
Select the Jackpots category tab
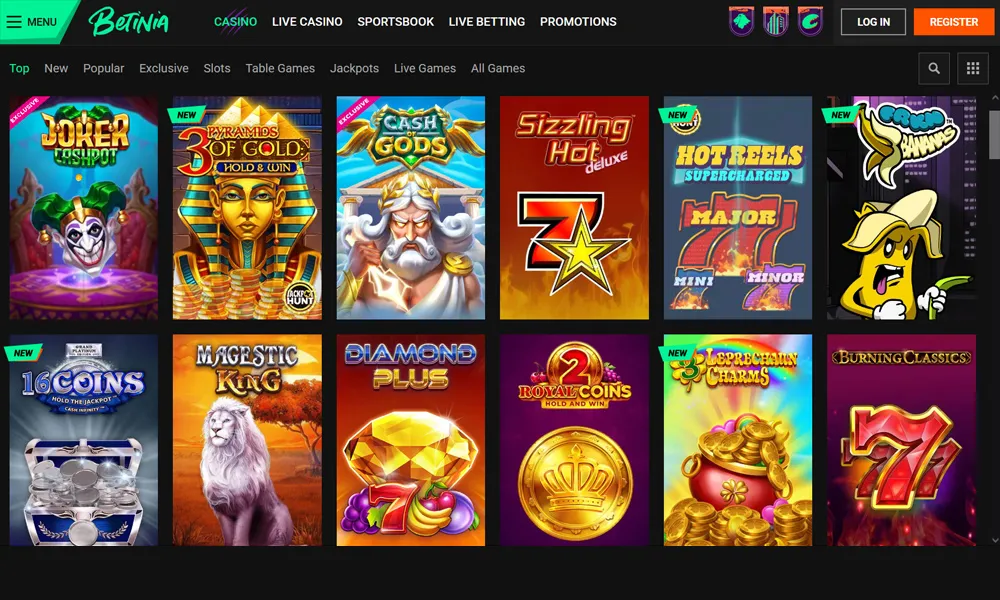[x=354, y=68]
